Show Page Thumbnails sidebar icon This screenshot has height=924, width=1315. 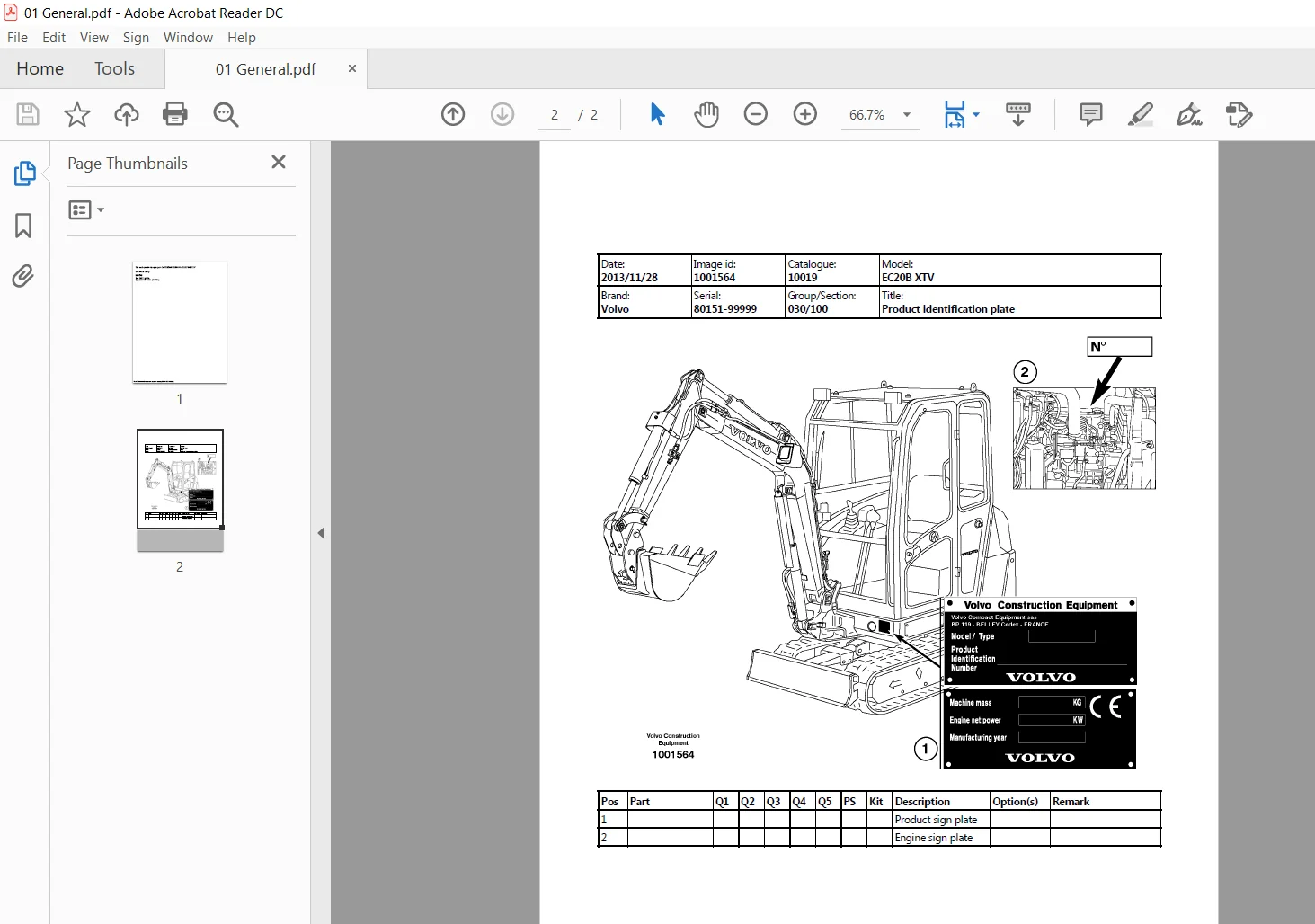tap(24, 173)
